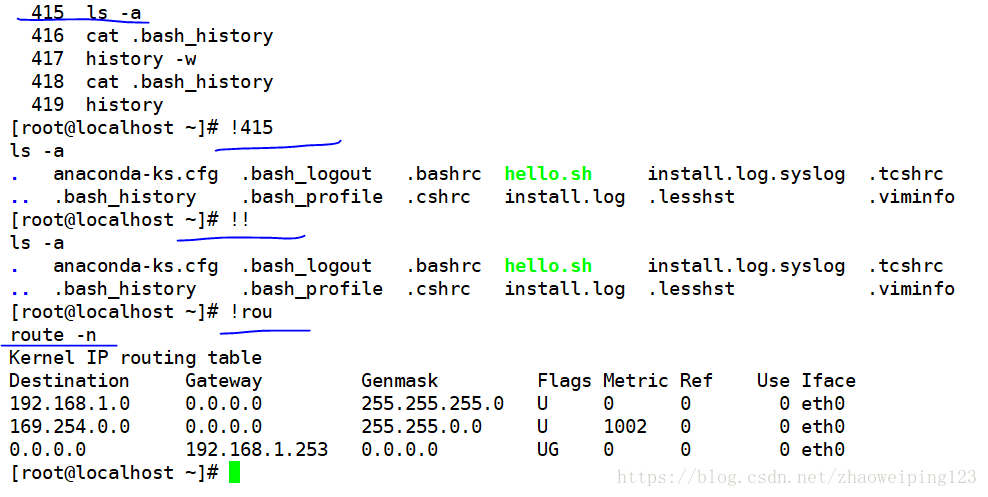The height and width of the screenshot is (497, 988).
Task: Click hello.sh listed under the !415 command
Action: pos(548,174)
